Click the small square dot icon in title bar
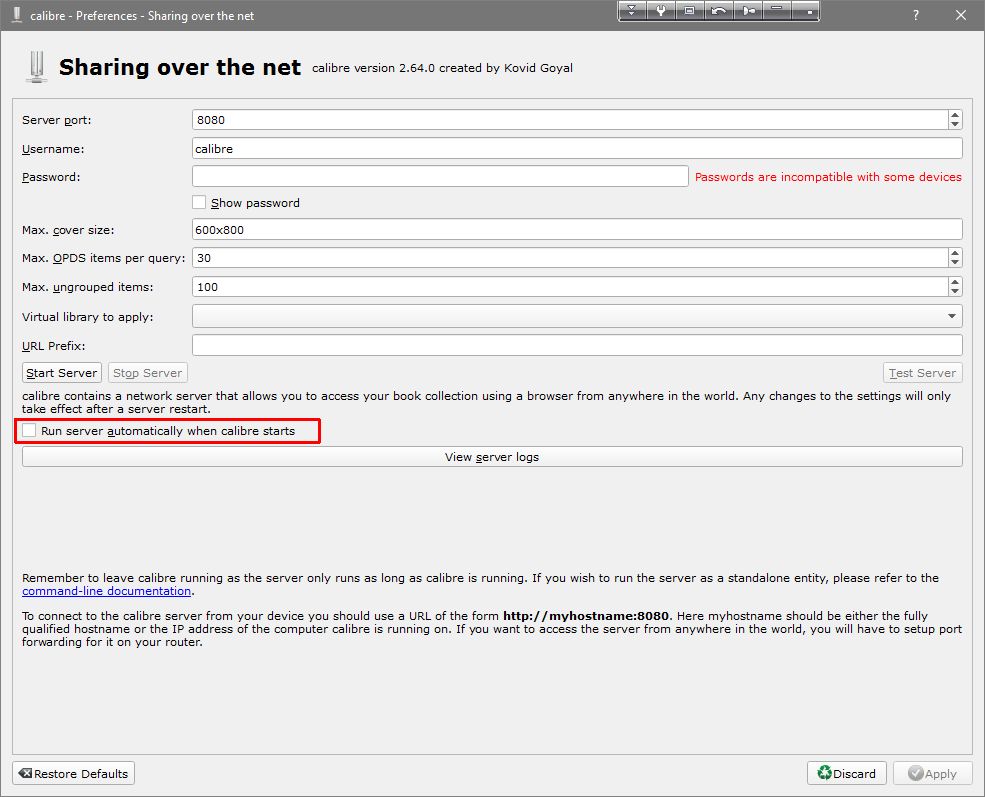 tap(805, 11)
